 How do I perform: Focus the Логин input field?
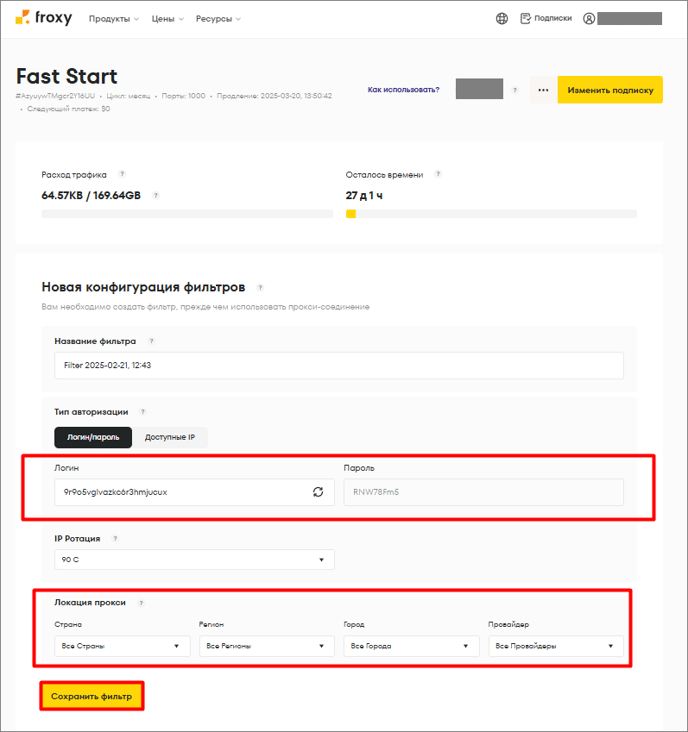point(194,492)
